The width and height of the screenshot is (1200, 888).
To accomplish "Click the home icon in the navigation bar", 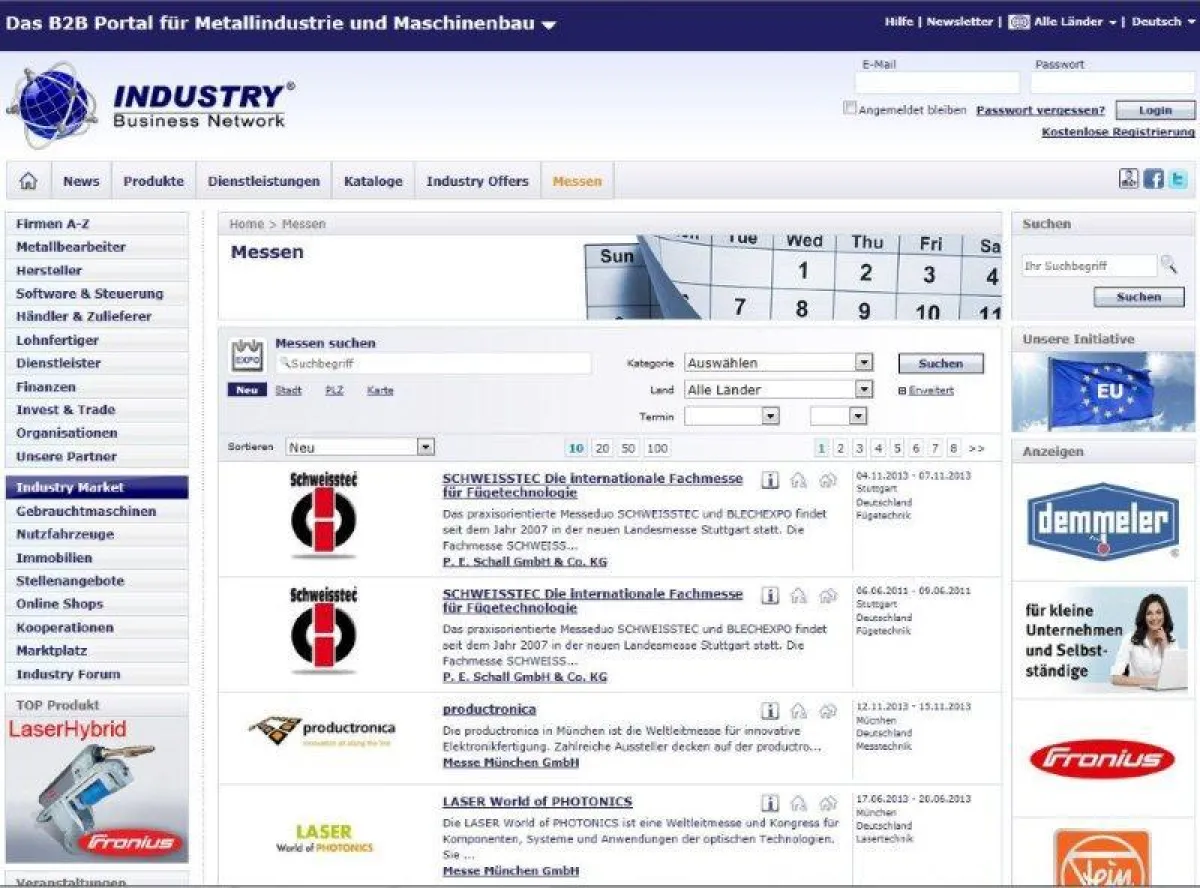I will coord(29,180).
